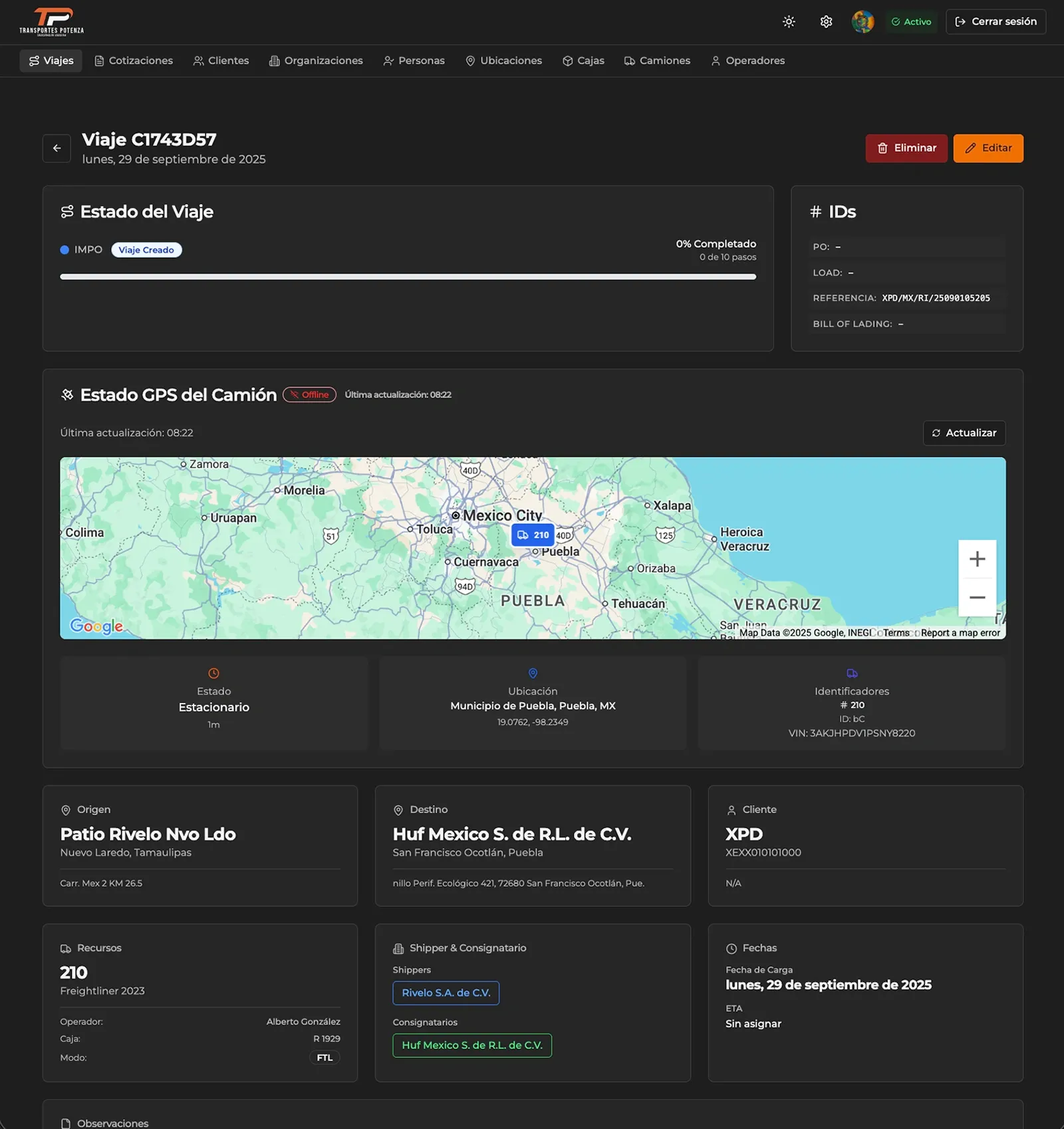
Task: Click the hash icon beside IDs
Action: coord(816,212)
